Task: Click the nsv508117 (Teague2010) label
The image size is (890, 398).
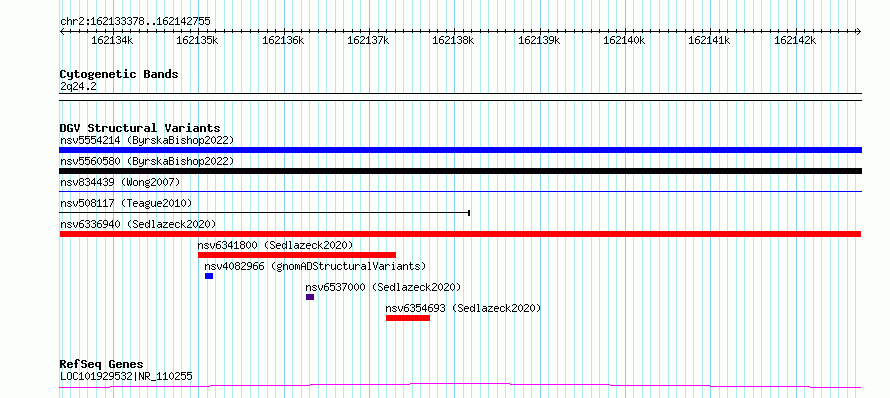Action: click(x=126, y=203)
